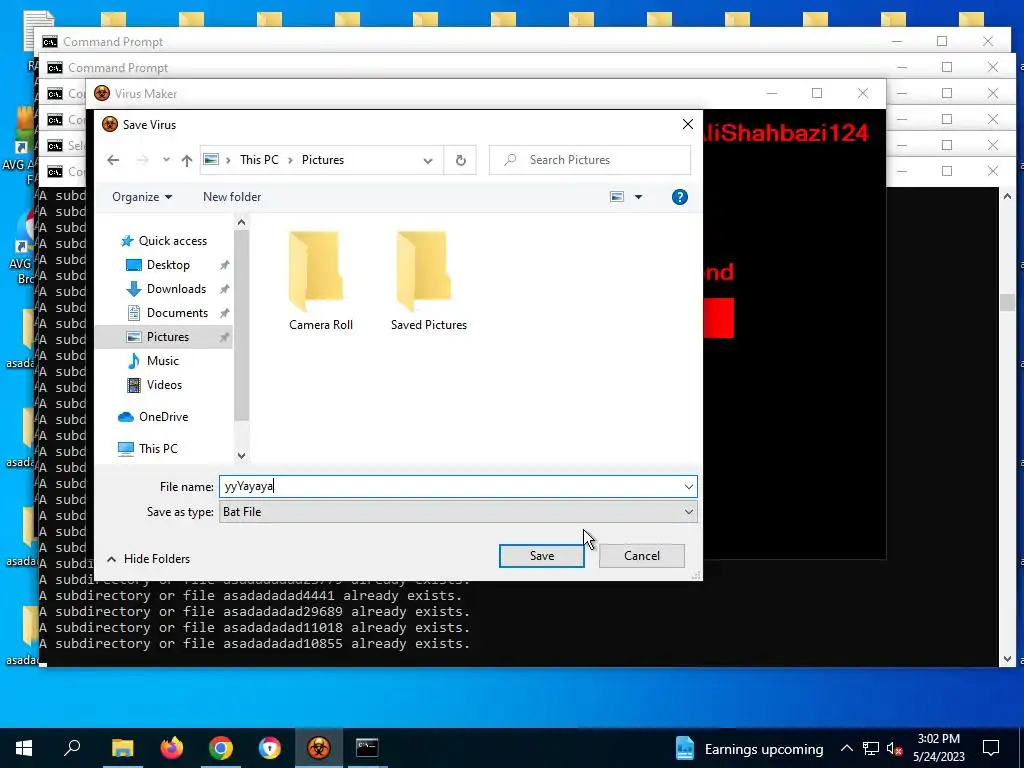
Task: Open taskbar Search magnifier
Action: tap(72, 748)
